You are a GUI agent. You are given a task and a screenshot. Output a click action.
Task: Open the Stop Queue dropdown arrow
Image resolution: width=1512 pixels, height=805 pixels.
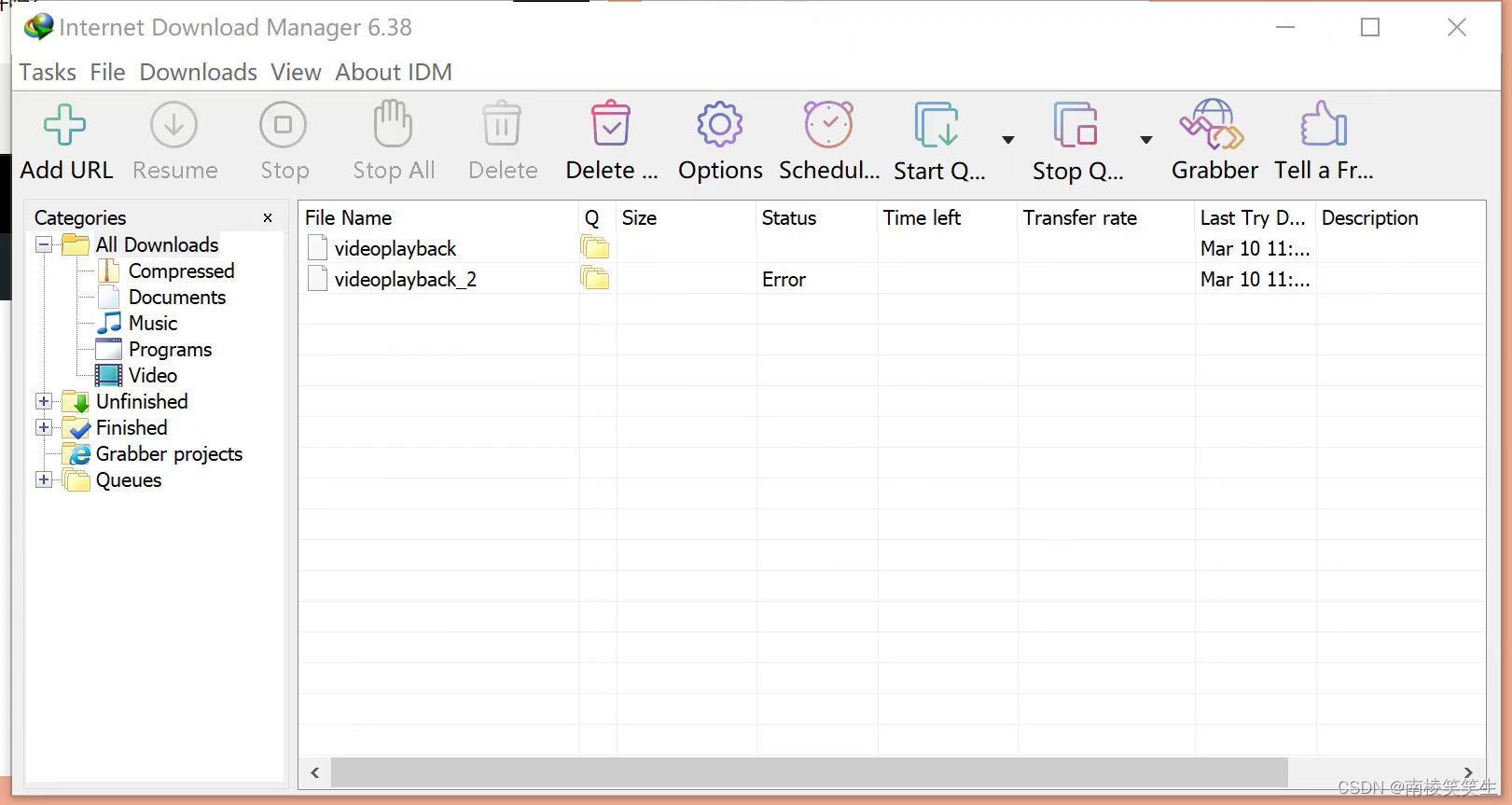[x=1145, y=140]
